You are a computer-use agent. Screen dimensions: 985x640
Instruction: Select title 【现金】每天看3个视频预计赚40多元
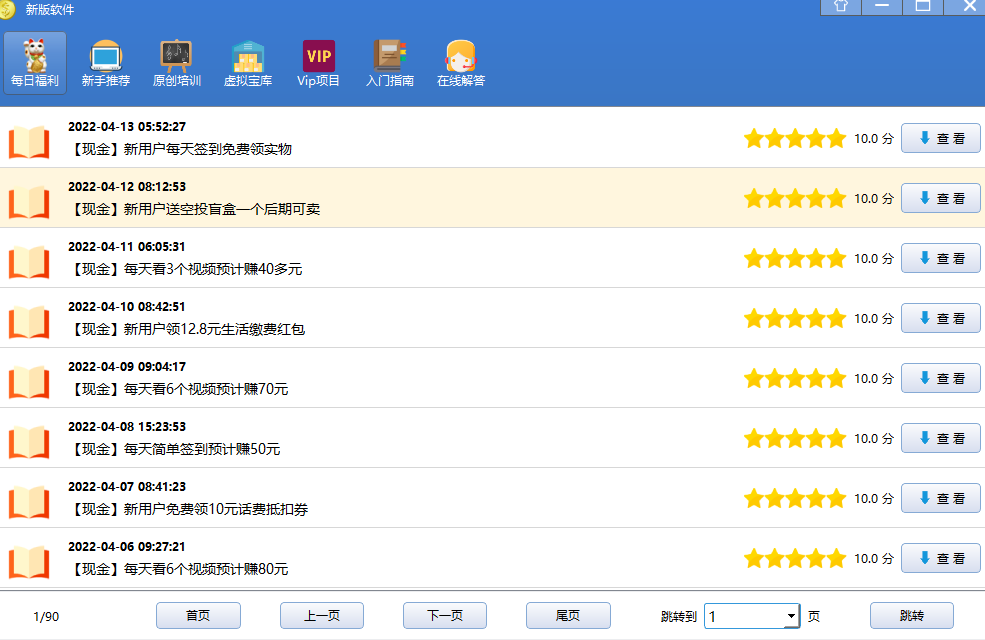point(185,269)
